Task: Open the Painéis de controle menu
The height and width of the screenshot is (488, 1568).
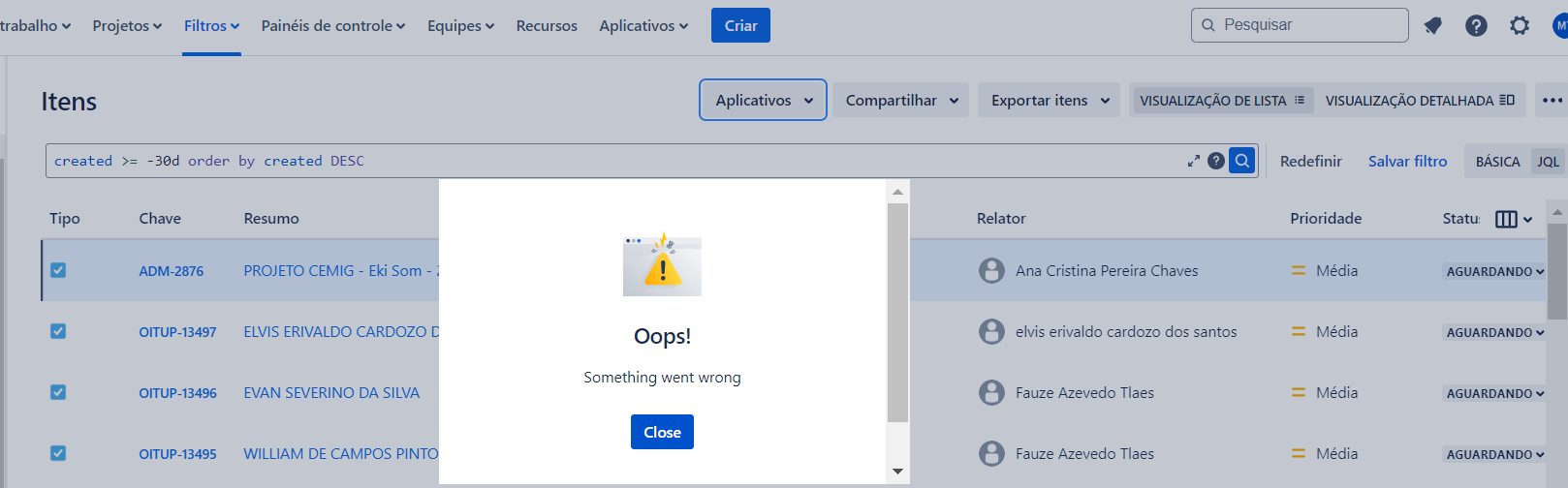Action: coord(333,26)
